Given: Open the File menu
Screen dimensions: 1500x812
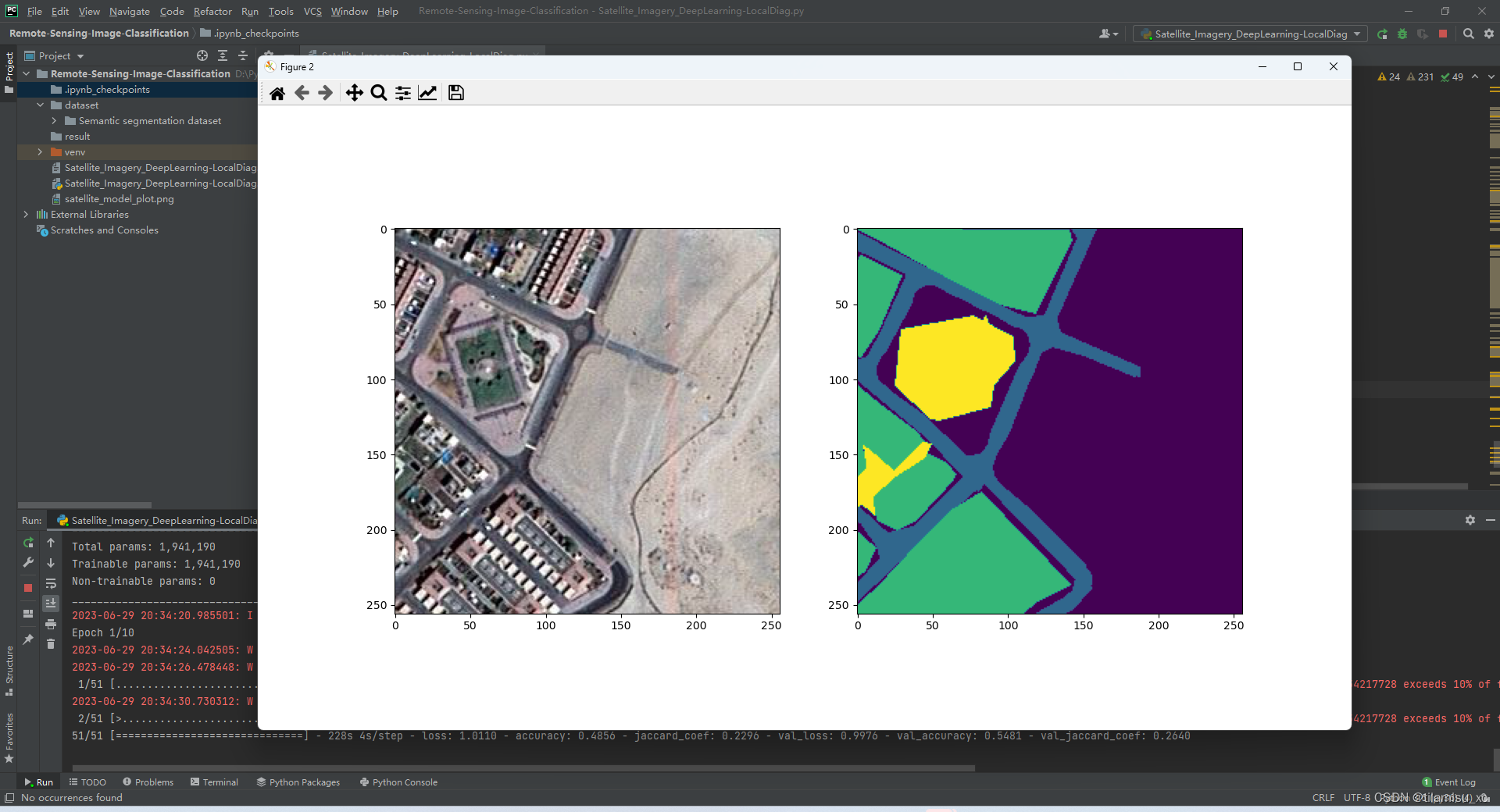Looking at the screenshot, I should click(x=34, y=11).
